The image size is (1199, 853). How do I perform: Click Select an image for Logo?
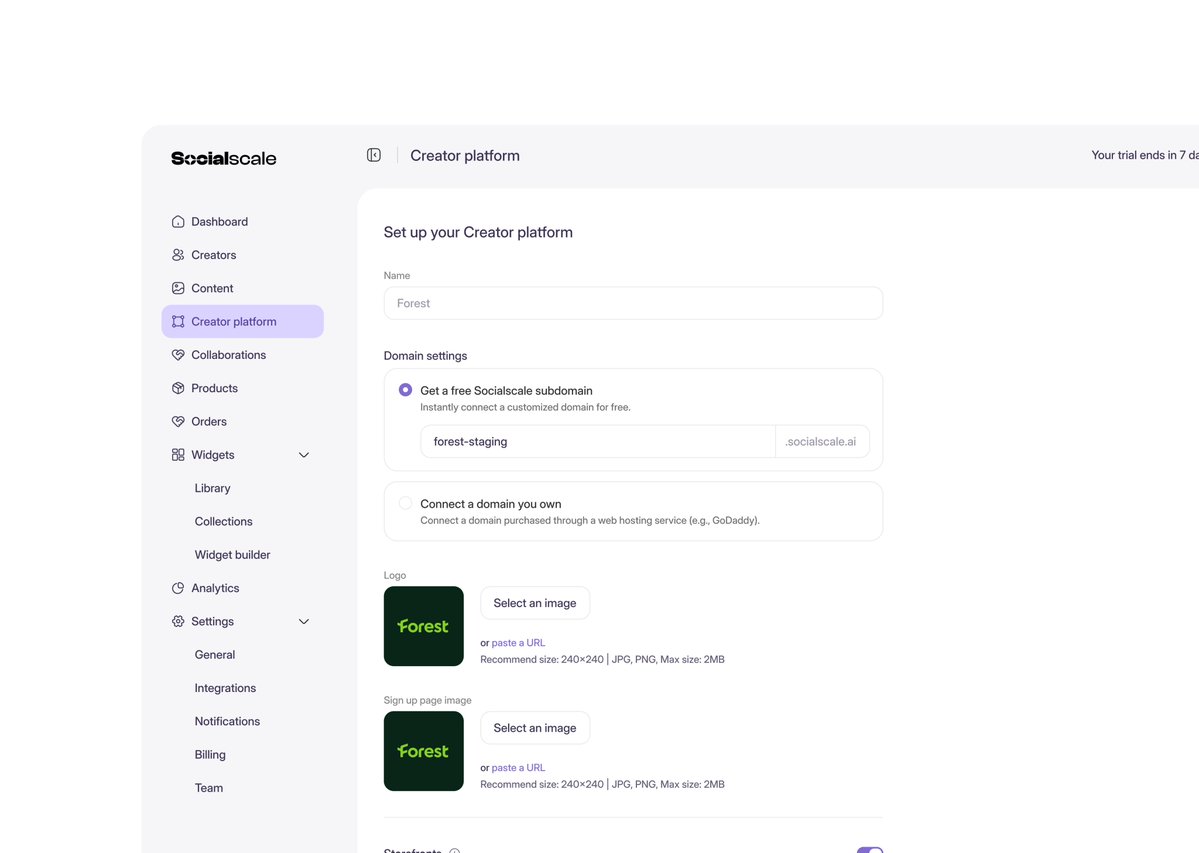535,603
